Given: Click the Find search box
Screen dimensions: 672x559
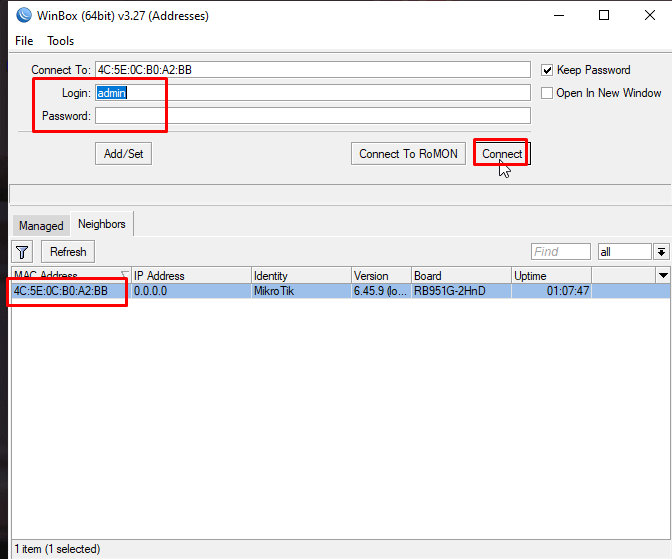Looking at the screenshot, I should [560, 252].
